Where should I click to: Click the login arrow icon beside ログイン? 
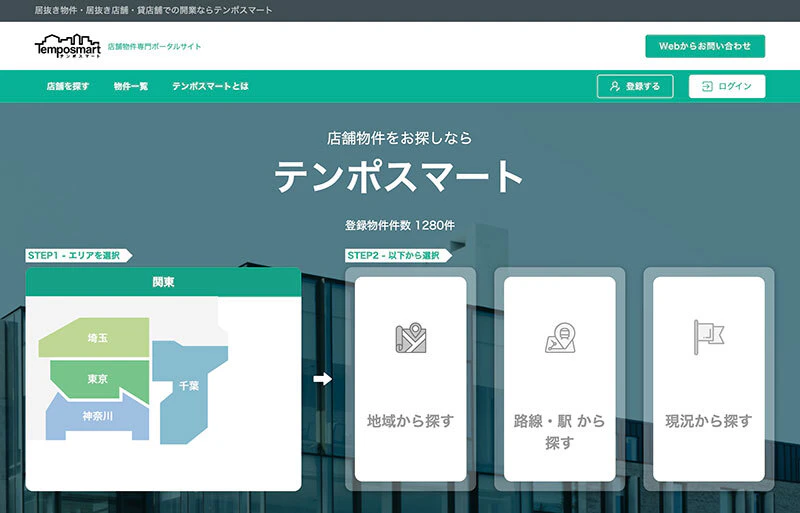click(707, 86)
